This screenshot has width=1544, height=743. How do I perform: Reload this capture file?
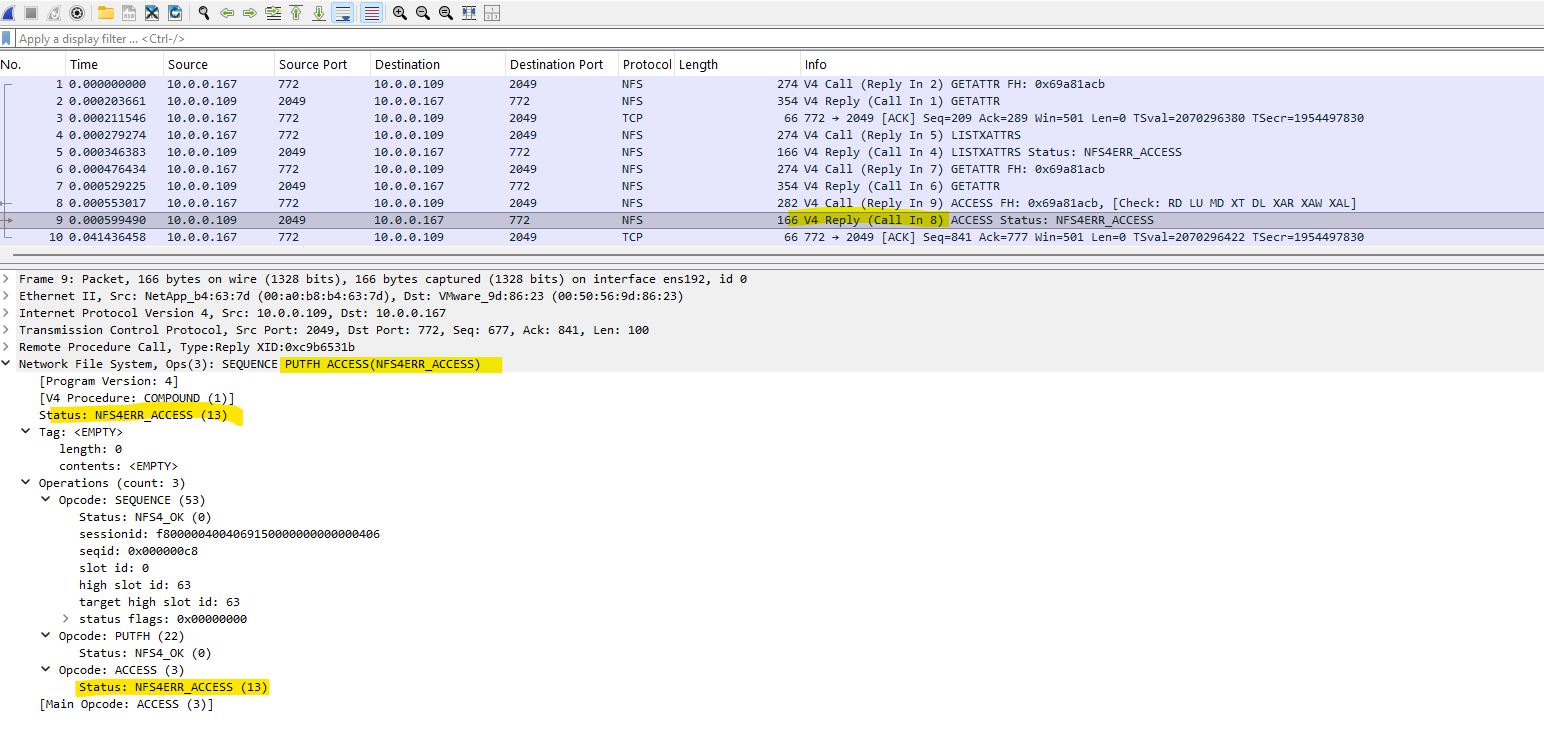coord(175,13)
